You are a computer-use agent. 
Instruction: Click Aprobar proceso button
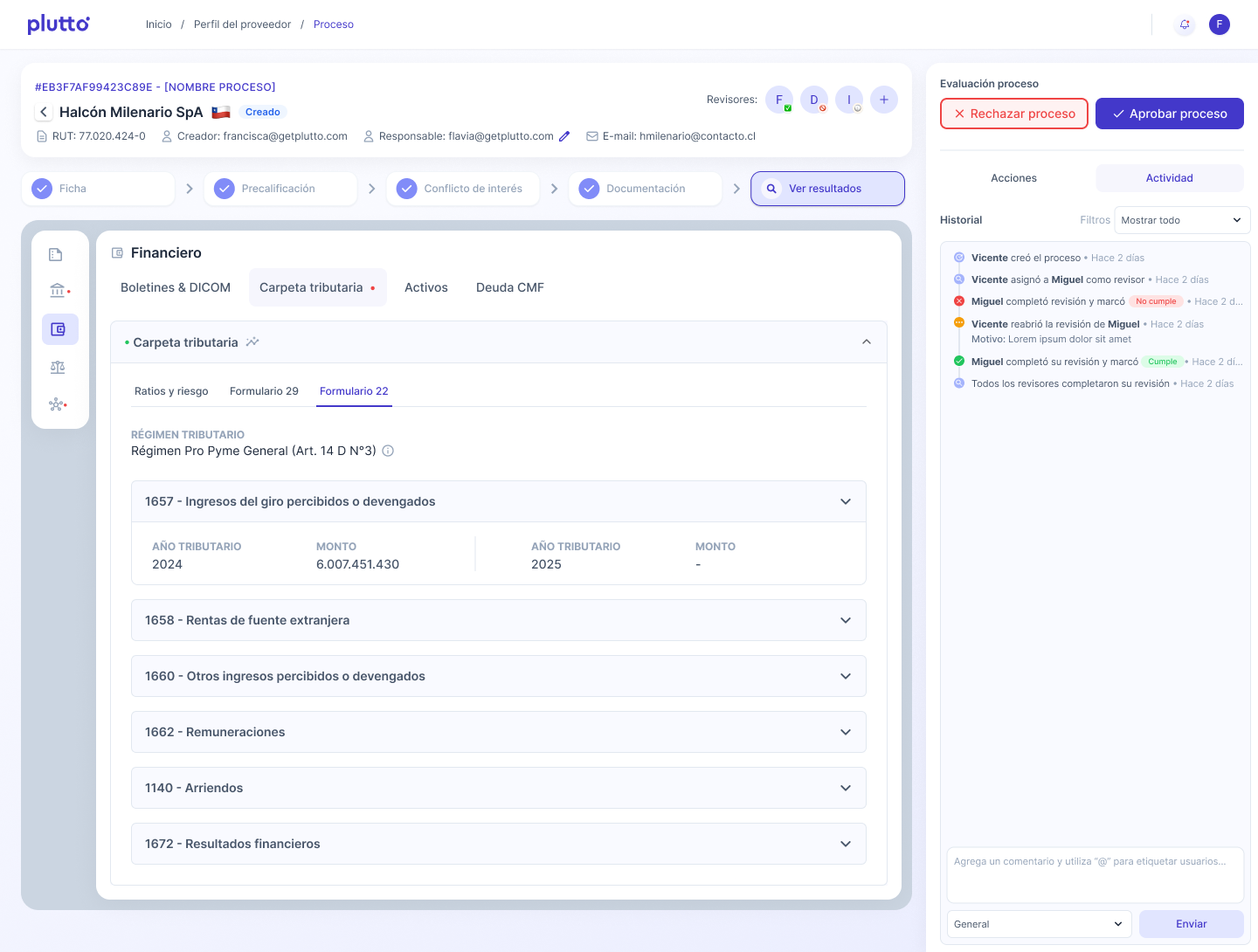click(x=1170, y=114)
